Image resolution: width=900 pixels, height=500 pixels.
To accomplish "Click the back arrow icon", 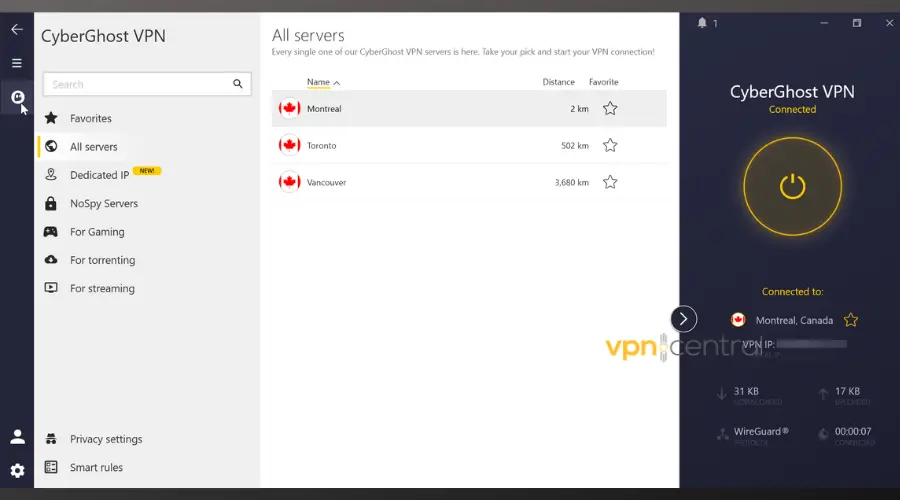I will tap(17, 29).
